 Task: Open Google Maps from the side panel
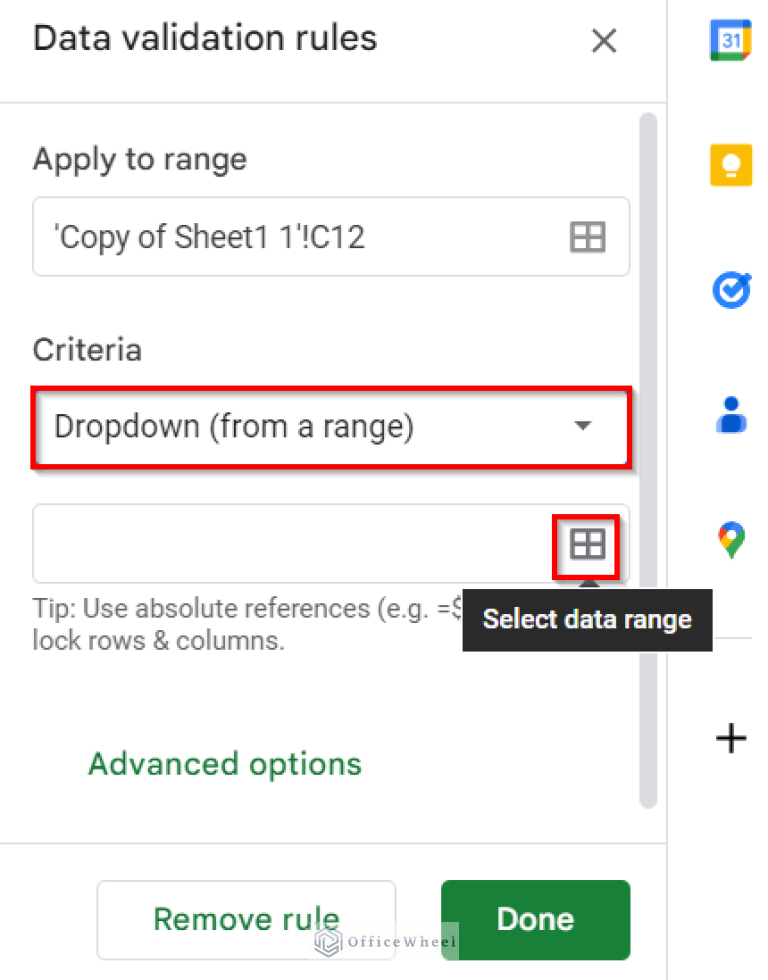(x=730, y=538)
